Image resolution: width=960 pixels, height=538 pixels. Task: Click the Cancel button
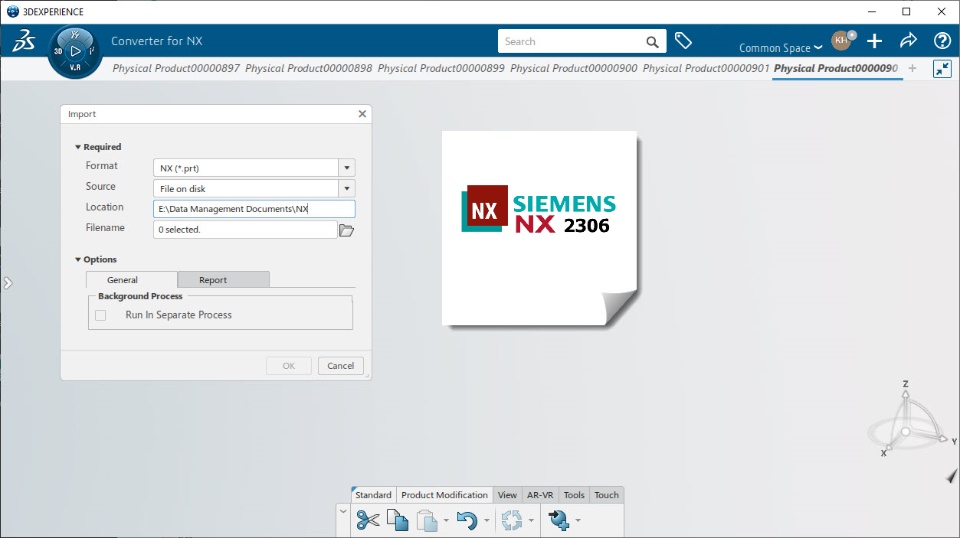point(340,365)
